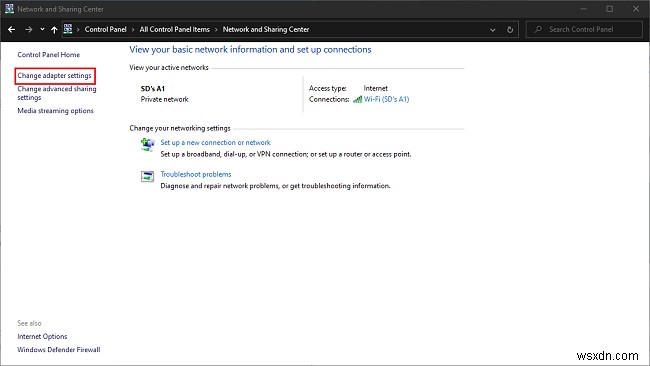Screen dimensions: 650x366
Task: Click the Search Control Panel field
Action: pyautogui.click(x=584, y=29)
